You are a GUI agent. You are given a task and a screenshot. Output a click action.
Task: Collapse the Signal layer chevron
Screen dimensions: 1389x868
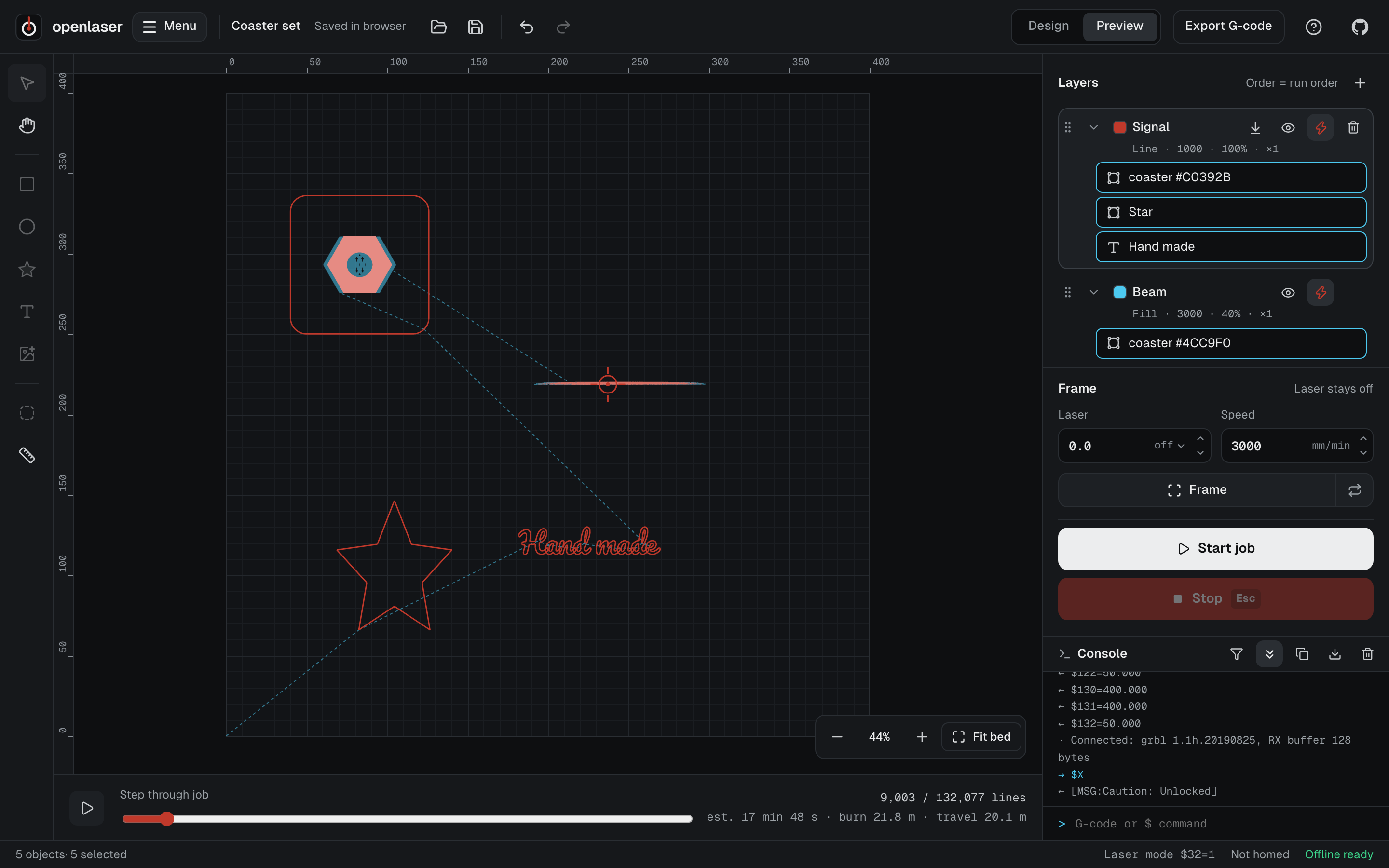[x=1093, y=127]
